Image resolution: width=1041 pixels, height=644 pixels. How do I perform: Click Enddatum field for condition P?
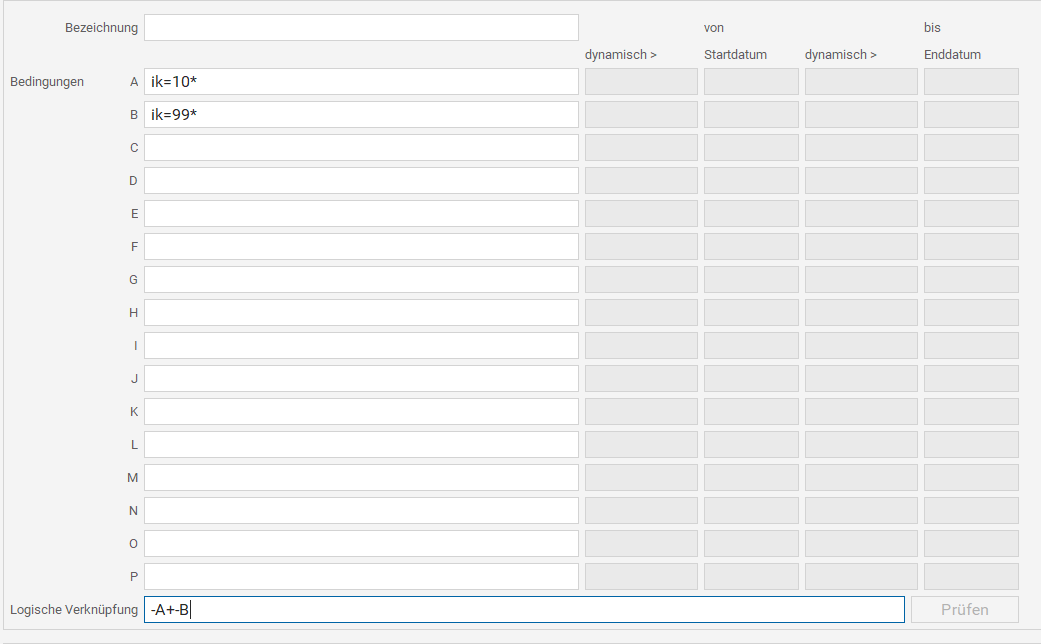coord(971,577)
